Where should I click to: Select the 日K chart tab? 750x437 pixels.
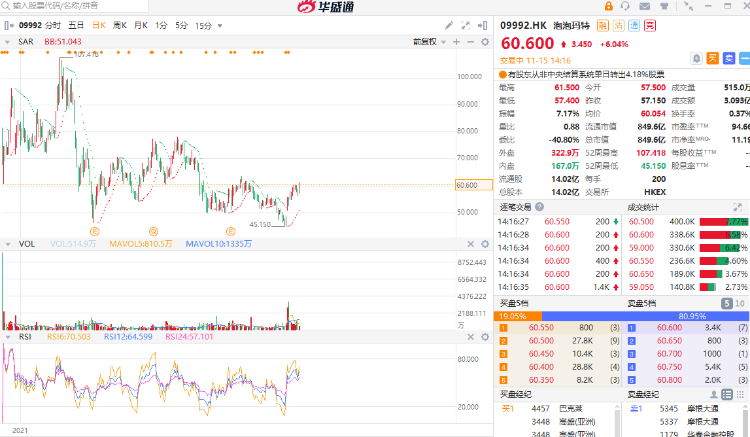(99, 25)
